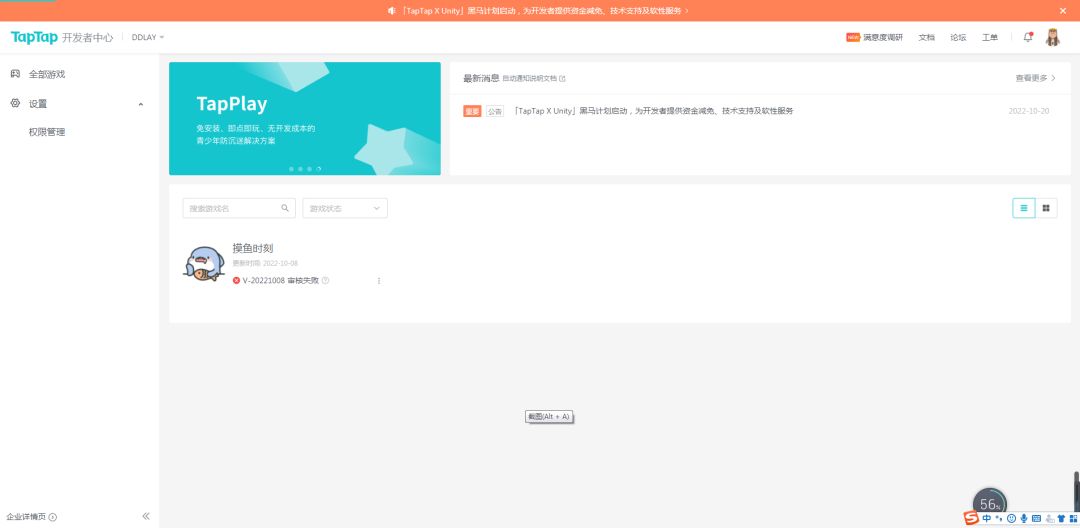
Task: Open the 黑马计划 announcement in the news list
Action: 653,111
